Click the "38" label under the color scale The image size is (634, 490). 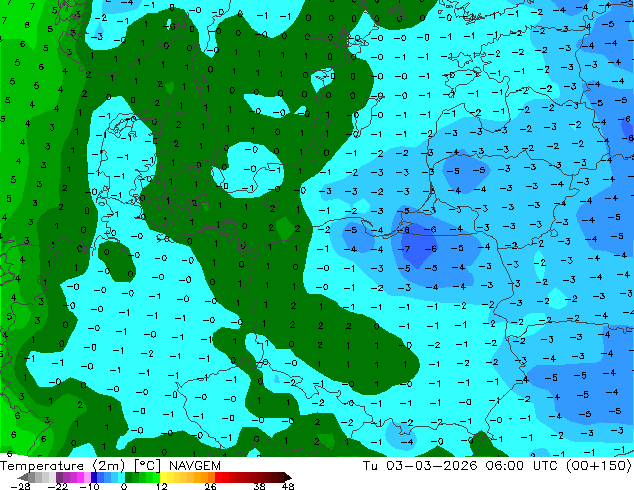[x=260, y=486]
